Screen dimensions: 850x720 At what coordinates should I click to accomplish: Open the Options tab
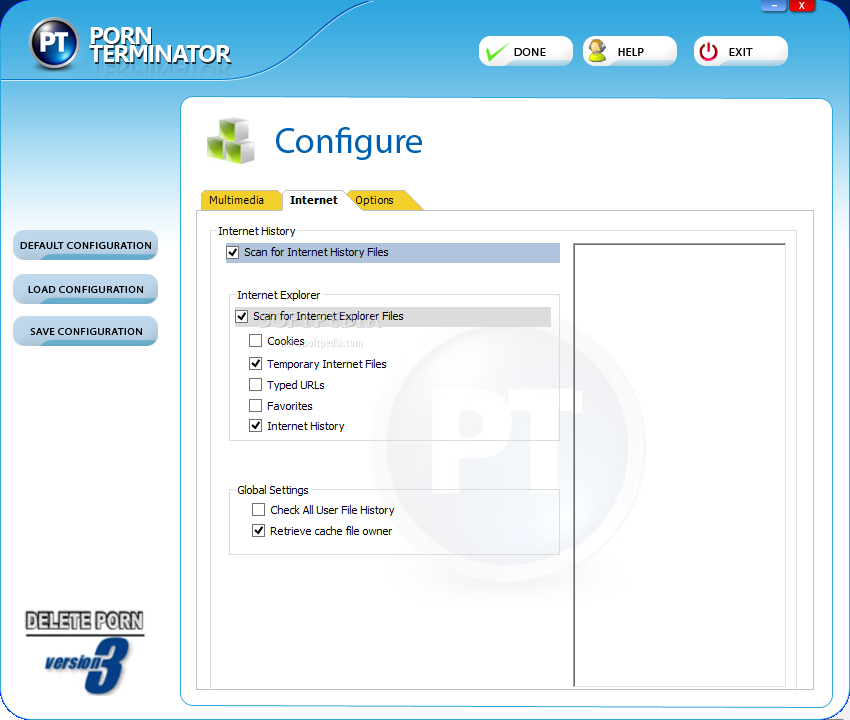[x=382, y=200]
